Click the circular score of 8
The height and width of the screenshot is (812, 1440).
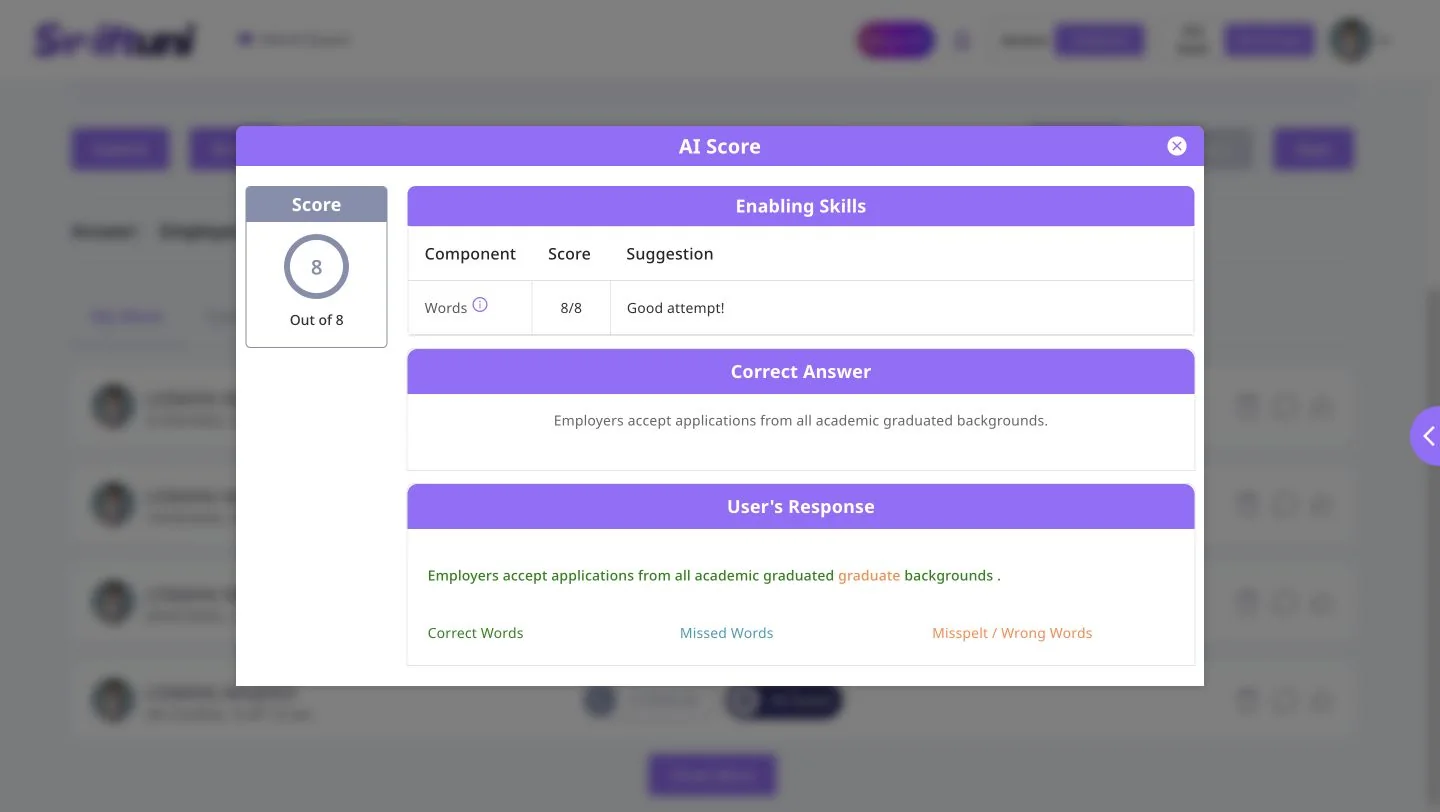coord(316,267)
